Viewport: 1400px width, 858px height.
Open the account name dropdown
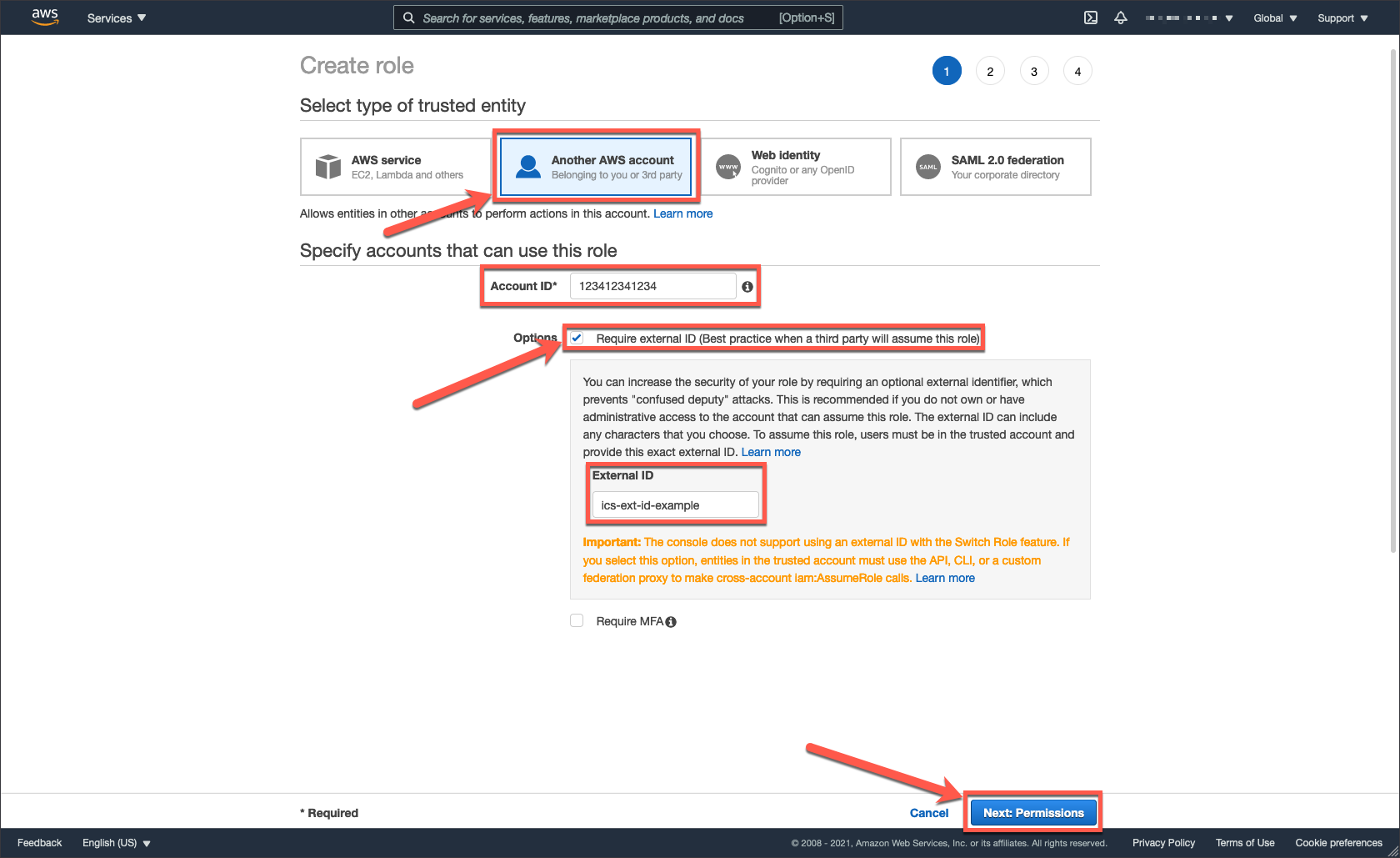click(x=1189, y=18)
